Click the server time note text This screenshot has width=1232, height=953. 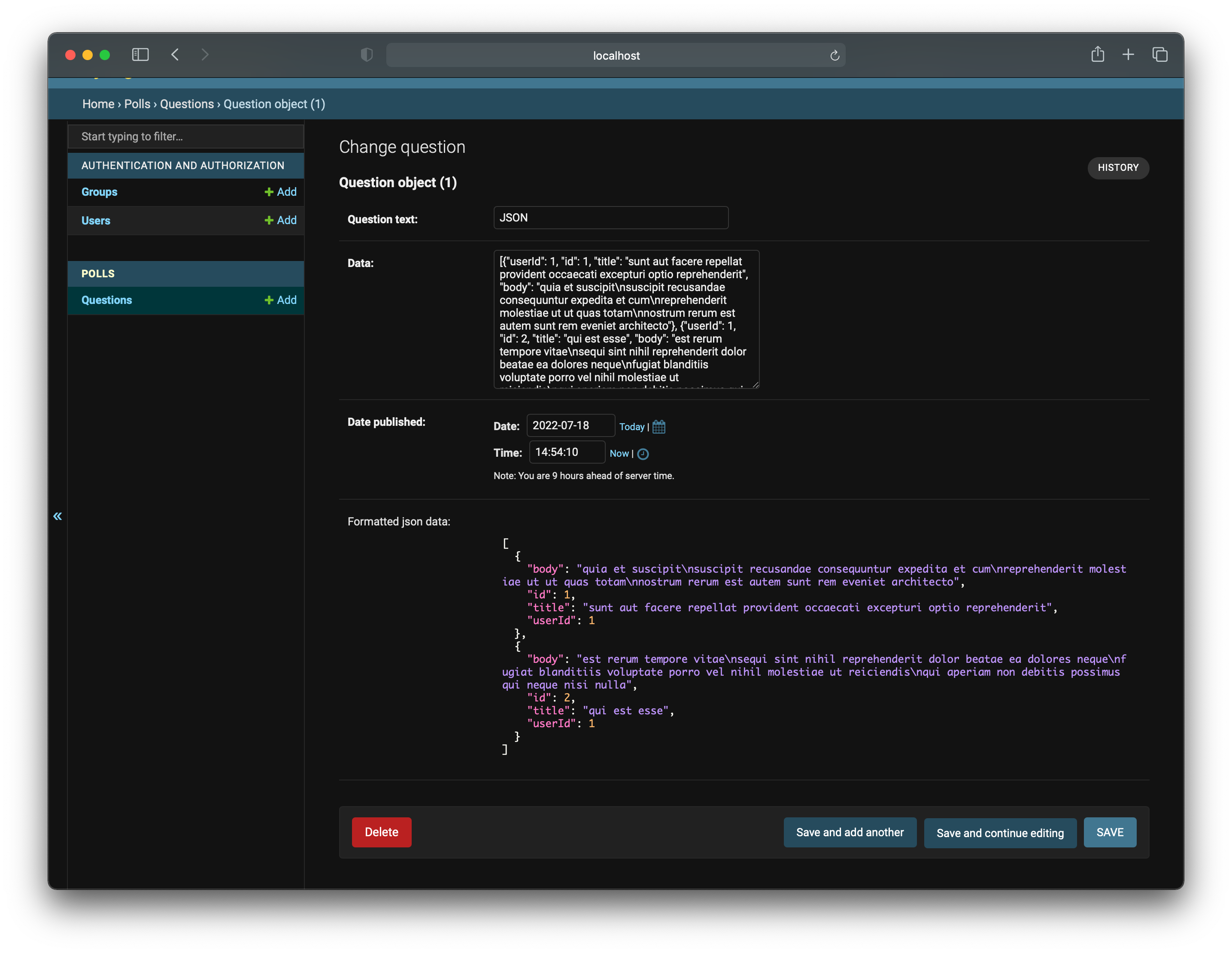[583, 476]
